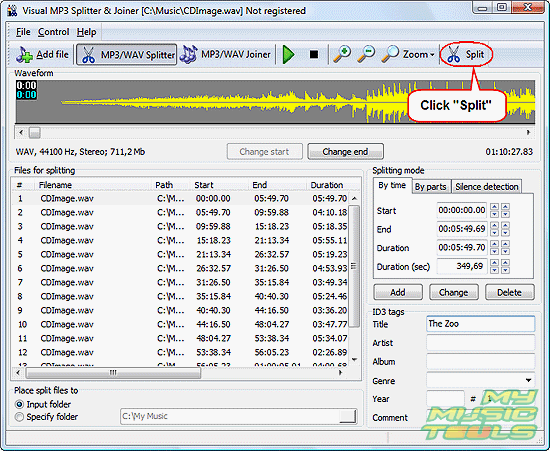Switch to MP3/WAV Joiner mode

[x=226, y=55]
